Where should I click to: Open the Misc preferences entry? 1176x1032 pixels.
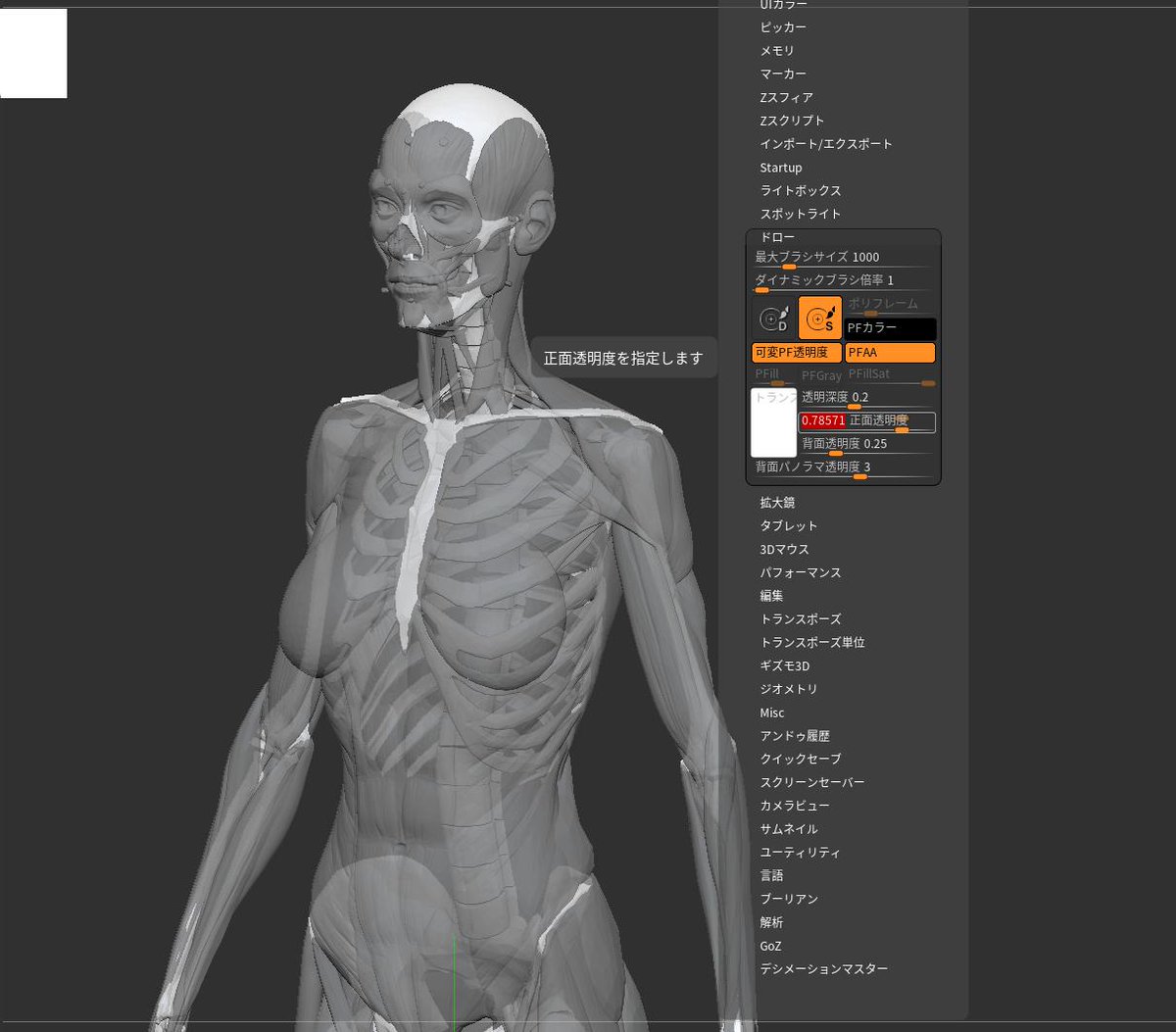[x=772, y=713]
